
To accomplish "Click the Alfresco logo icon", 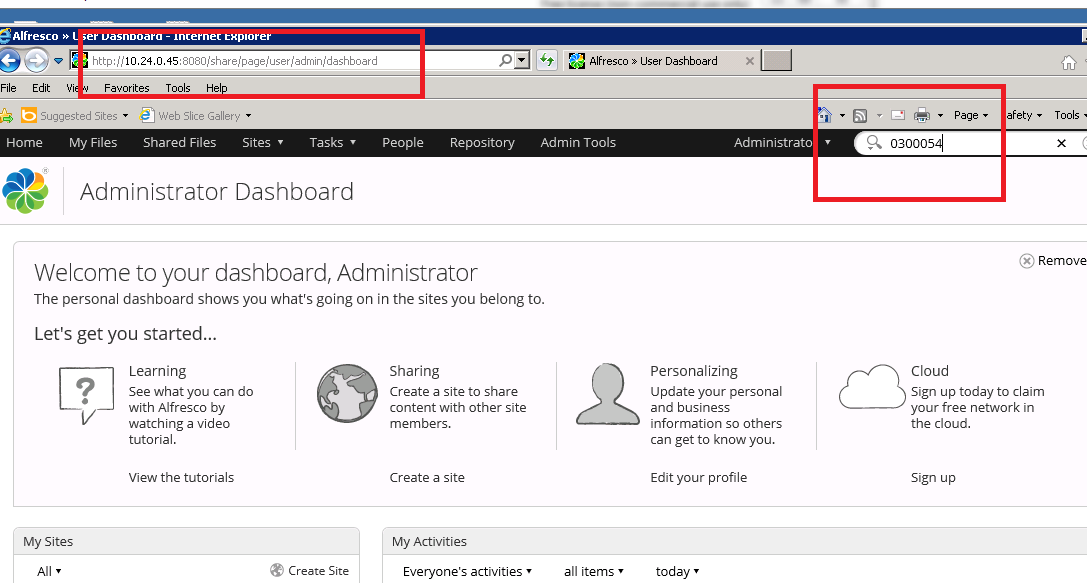I will pyautogui.click(x=26, y=191).
